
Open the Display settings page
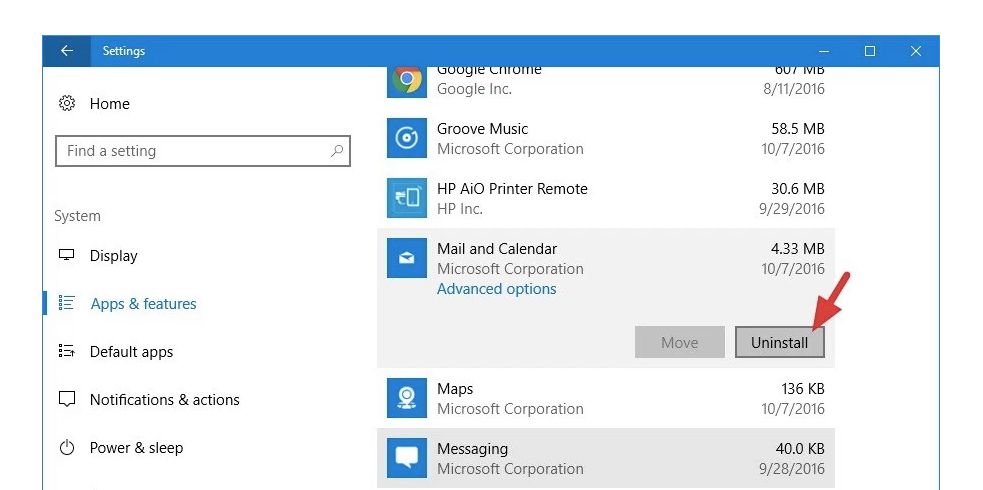click(x=113, y=256)
